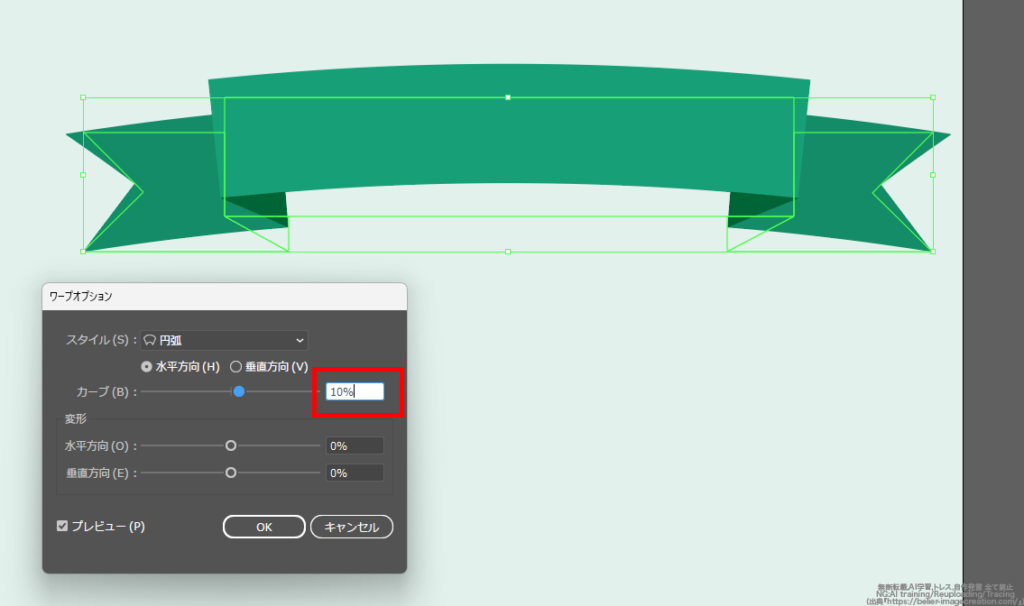This screenshot has height=606, width=1024.
Task: Click the top-center bounding box handle
Action: (x=508, y=97)
